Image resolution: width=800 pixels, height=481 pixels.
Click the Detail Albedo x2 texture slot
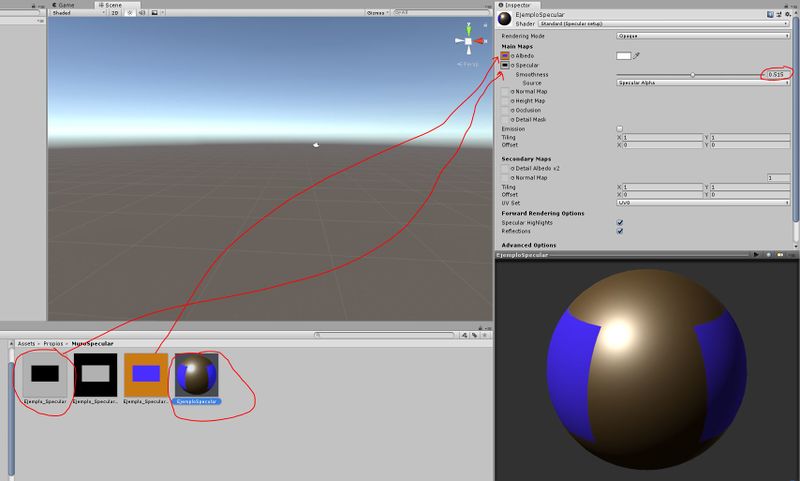(505, 168)
